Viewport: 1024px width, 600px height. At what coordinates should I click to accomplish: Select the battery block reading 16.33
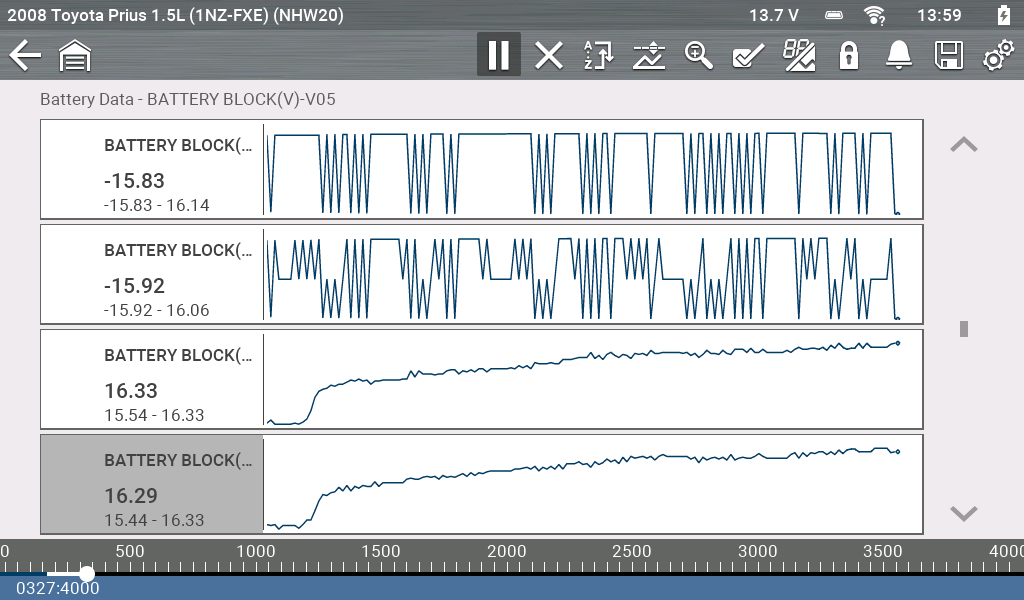pyautogui.click(x=151, y=379)
